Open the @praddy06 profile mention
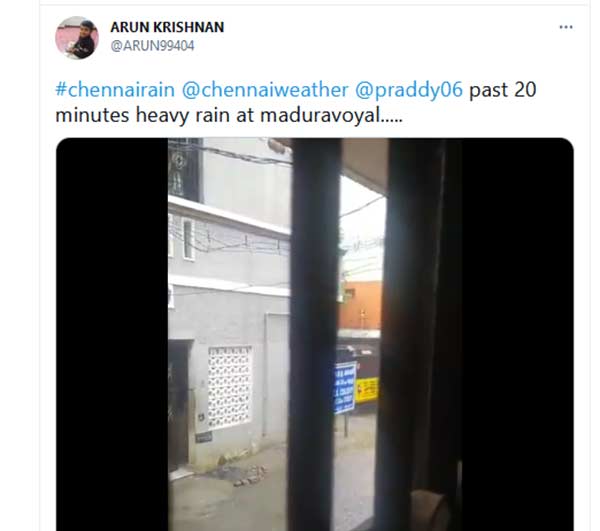600x531 pixels. click(x=409, y=90)
